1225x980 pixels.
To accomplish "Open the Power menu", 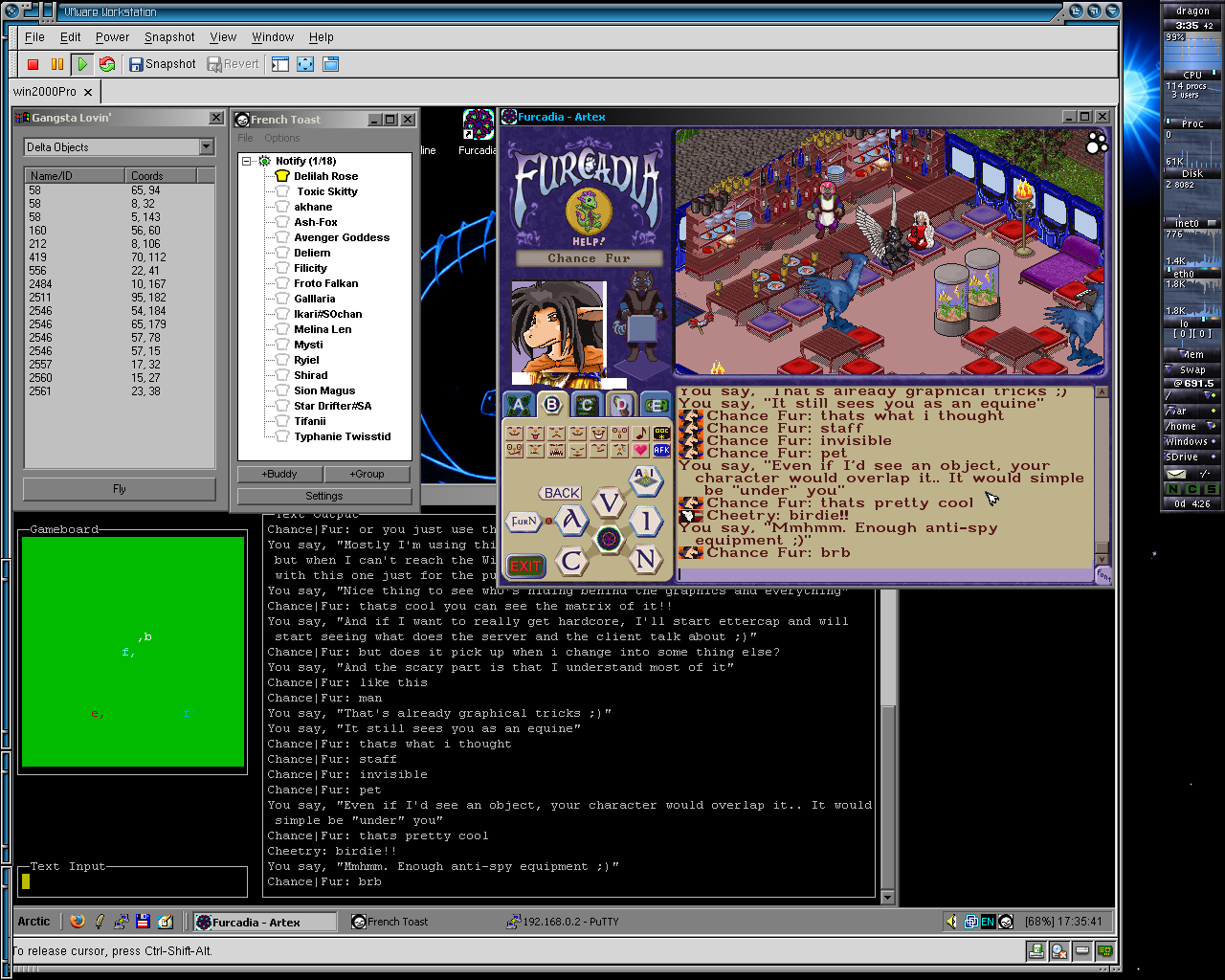I will pyautogui.click(x=112, y=37).
